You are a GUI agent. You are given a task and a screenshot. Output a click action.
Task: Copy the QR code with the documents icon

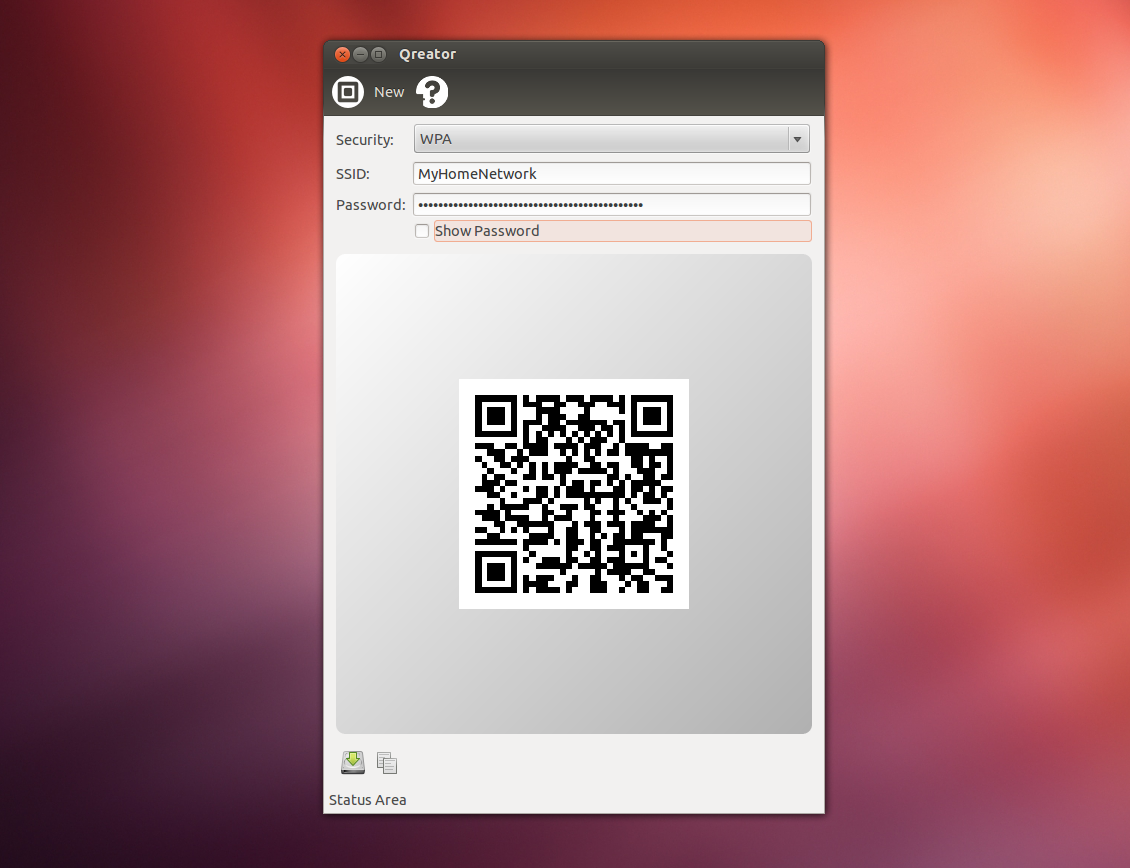click(387, 763)
